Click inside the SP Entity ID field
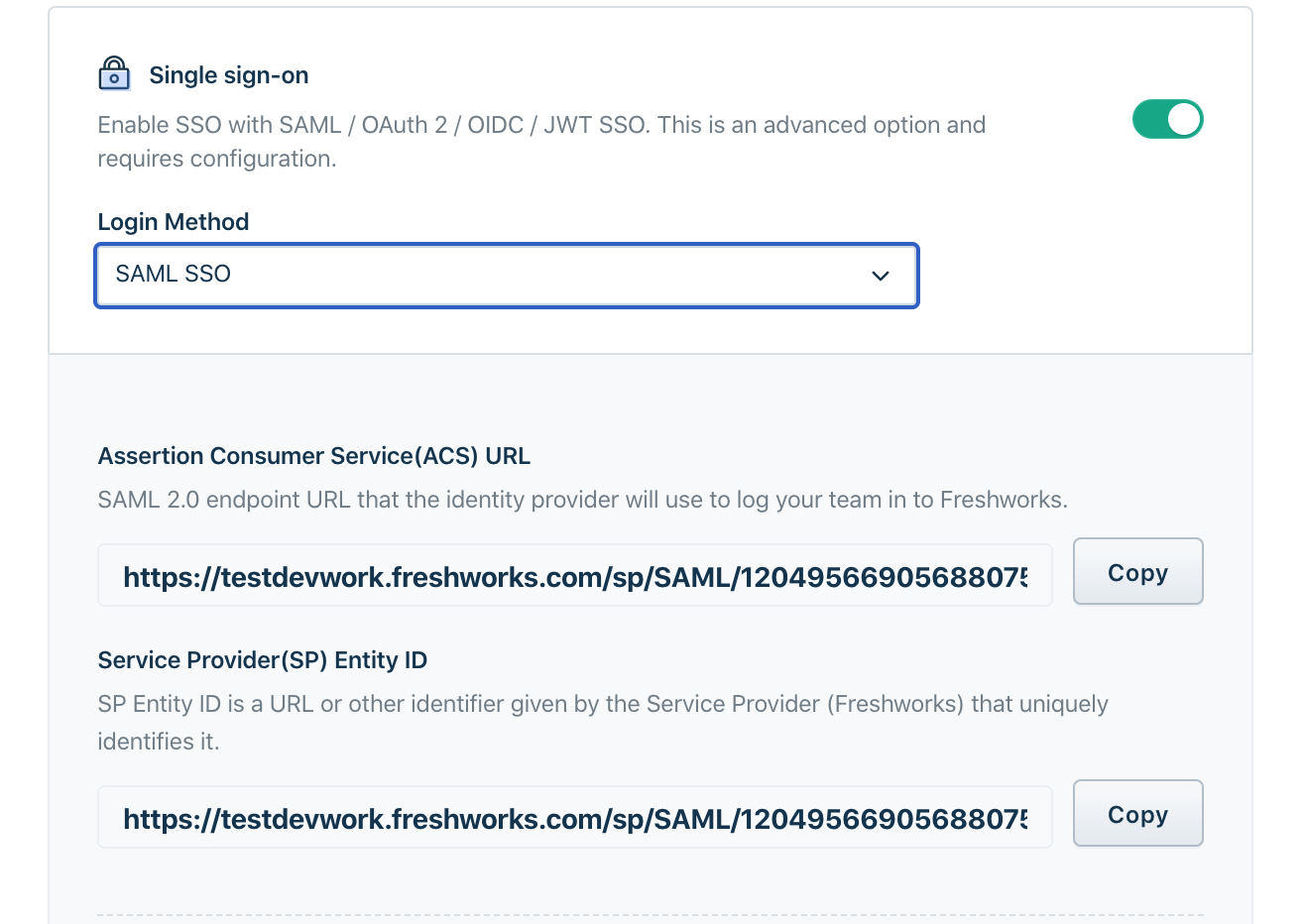Viewport: 1305px width, 924px height. click(x=574, y=818)
